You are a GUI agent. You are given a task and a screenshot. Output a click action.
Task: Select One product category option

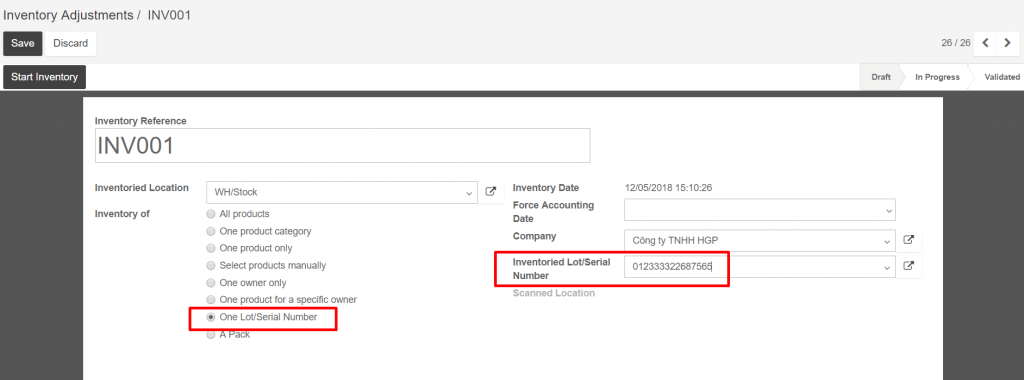click(210, 231)
